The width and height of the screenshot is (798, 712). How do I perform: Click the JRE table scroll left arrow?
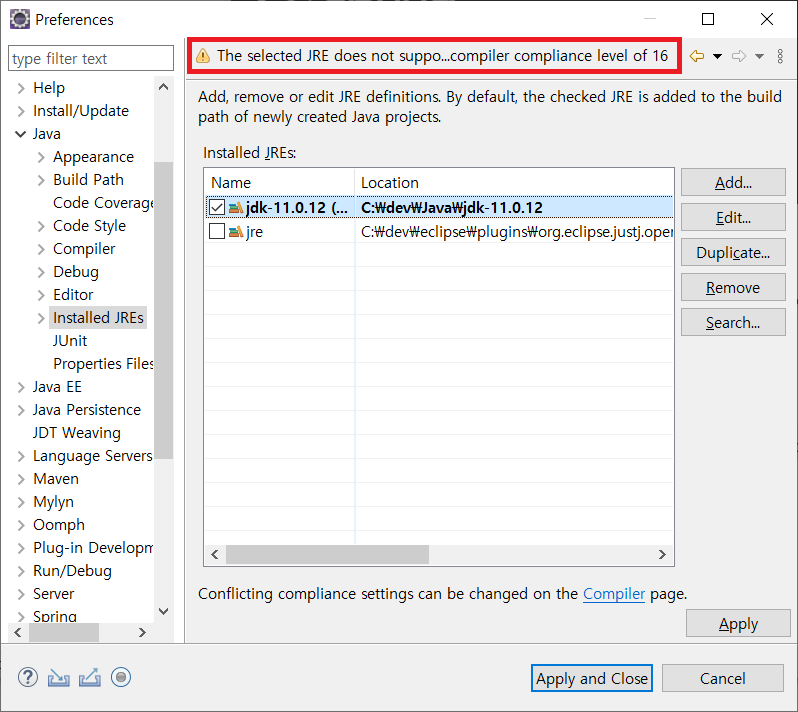pos(215,554)
